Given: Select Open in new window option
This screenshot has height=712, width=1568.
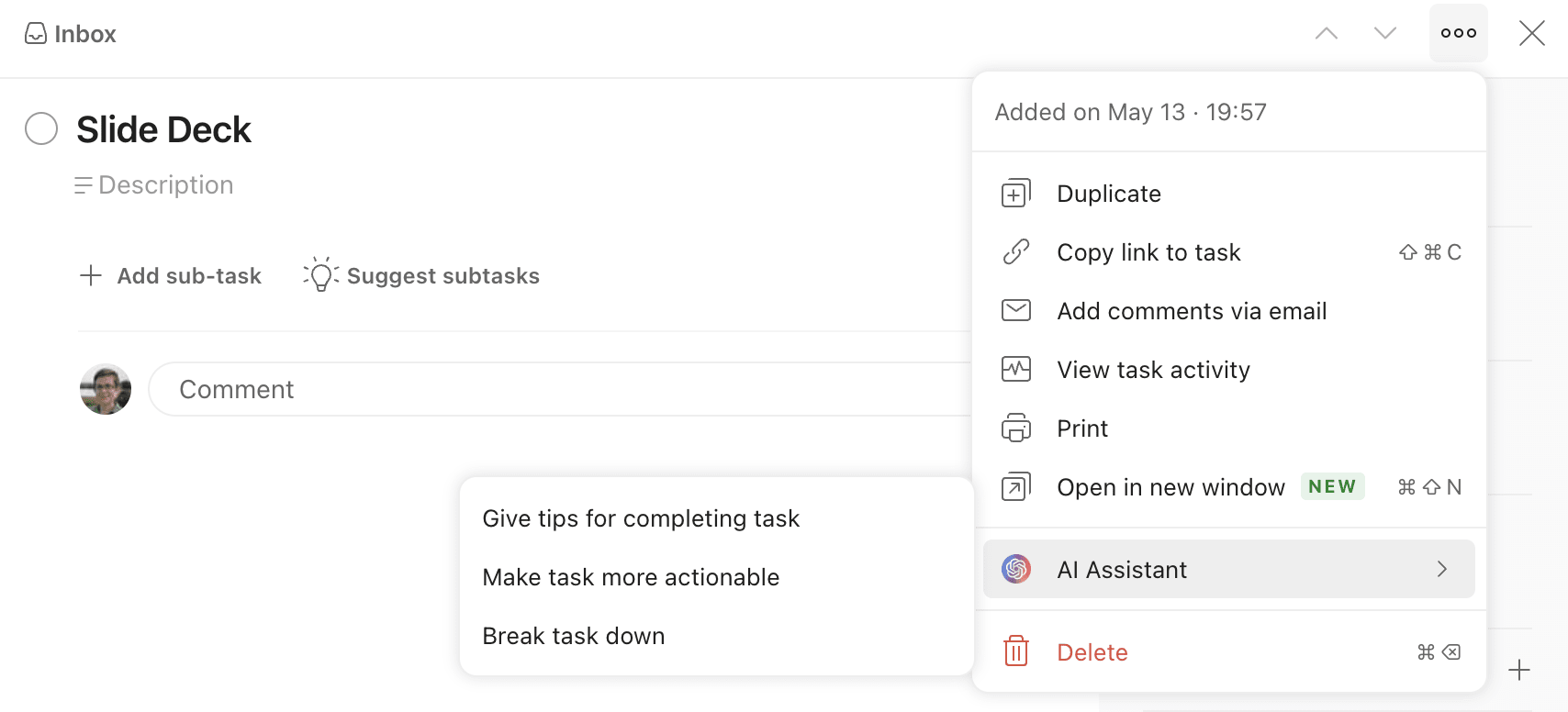Looking at the screenshot, I should [1170, 487].
